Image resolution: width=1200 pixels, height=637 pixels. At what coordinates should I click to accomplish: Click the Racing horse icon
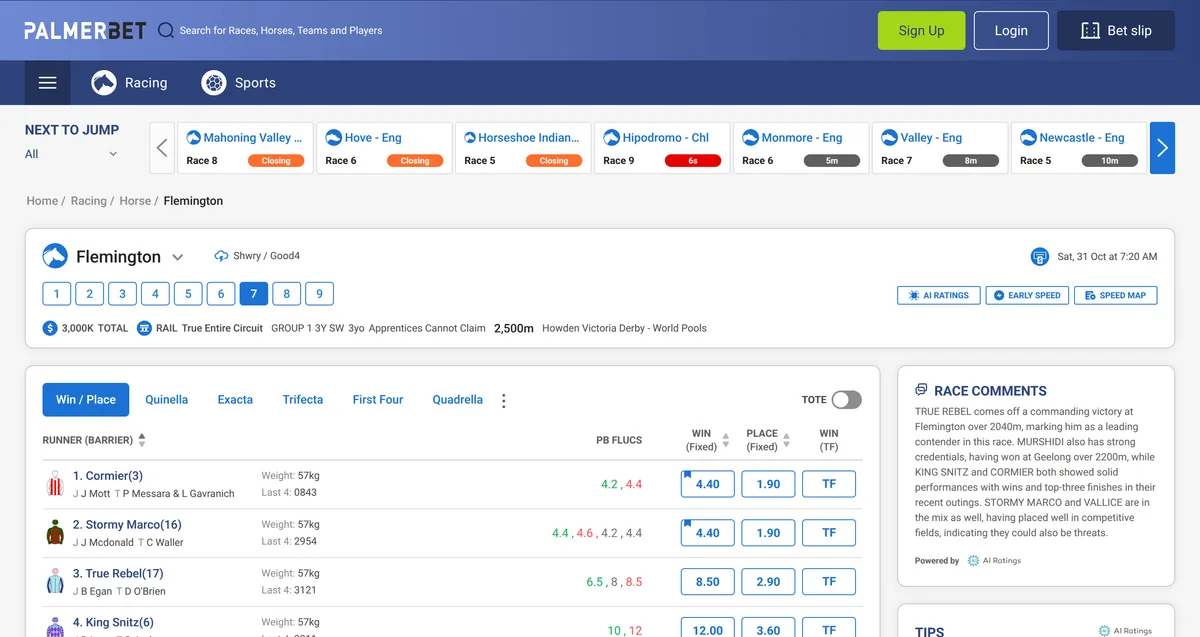104,83
